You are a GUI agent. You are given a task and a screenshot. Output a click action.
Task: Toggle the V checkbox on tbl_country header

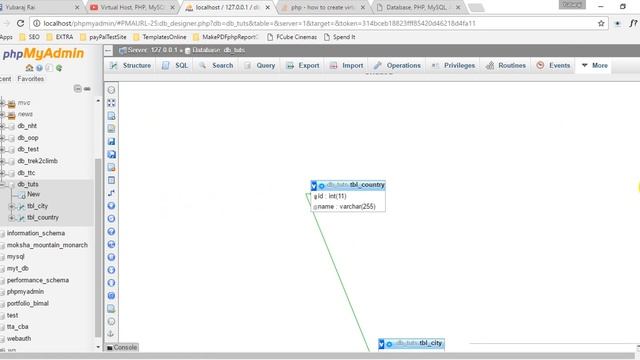coord(314,186)
